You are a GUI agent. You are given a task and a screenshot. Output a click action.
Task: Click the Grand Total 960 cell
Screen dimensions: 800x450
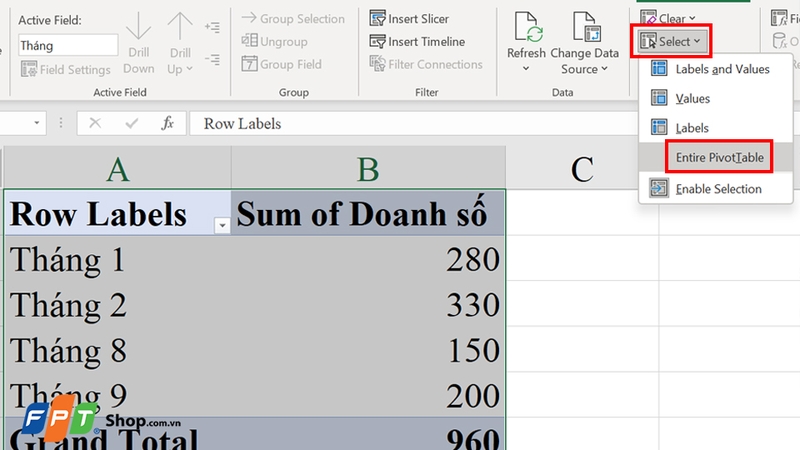coord(368,435)
